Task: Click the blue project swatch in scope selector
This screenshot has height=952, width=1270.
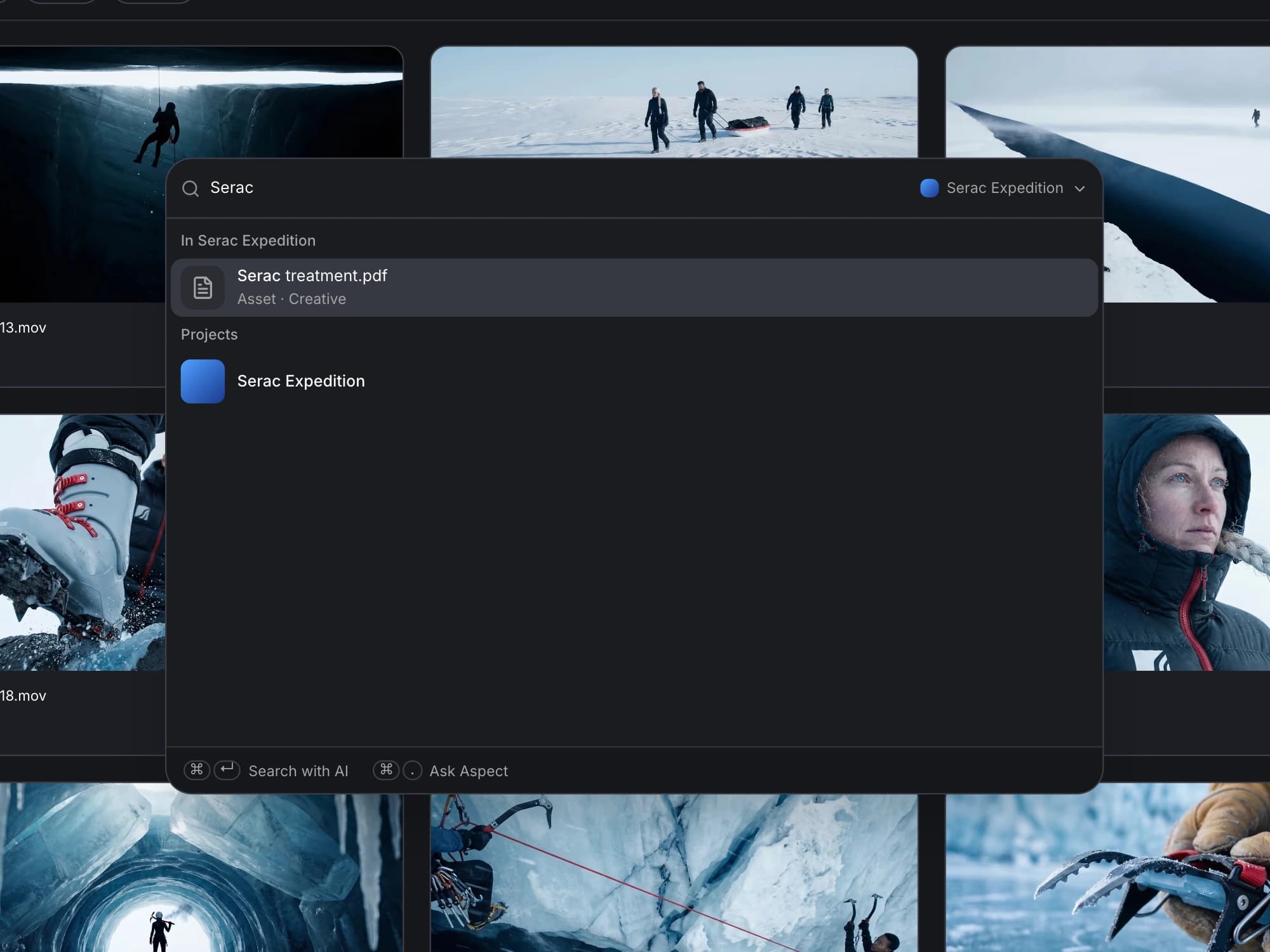Action: coord(930,188)
